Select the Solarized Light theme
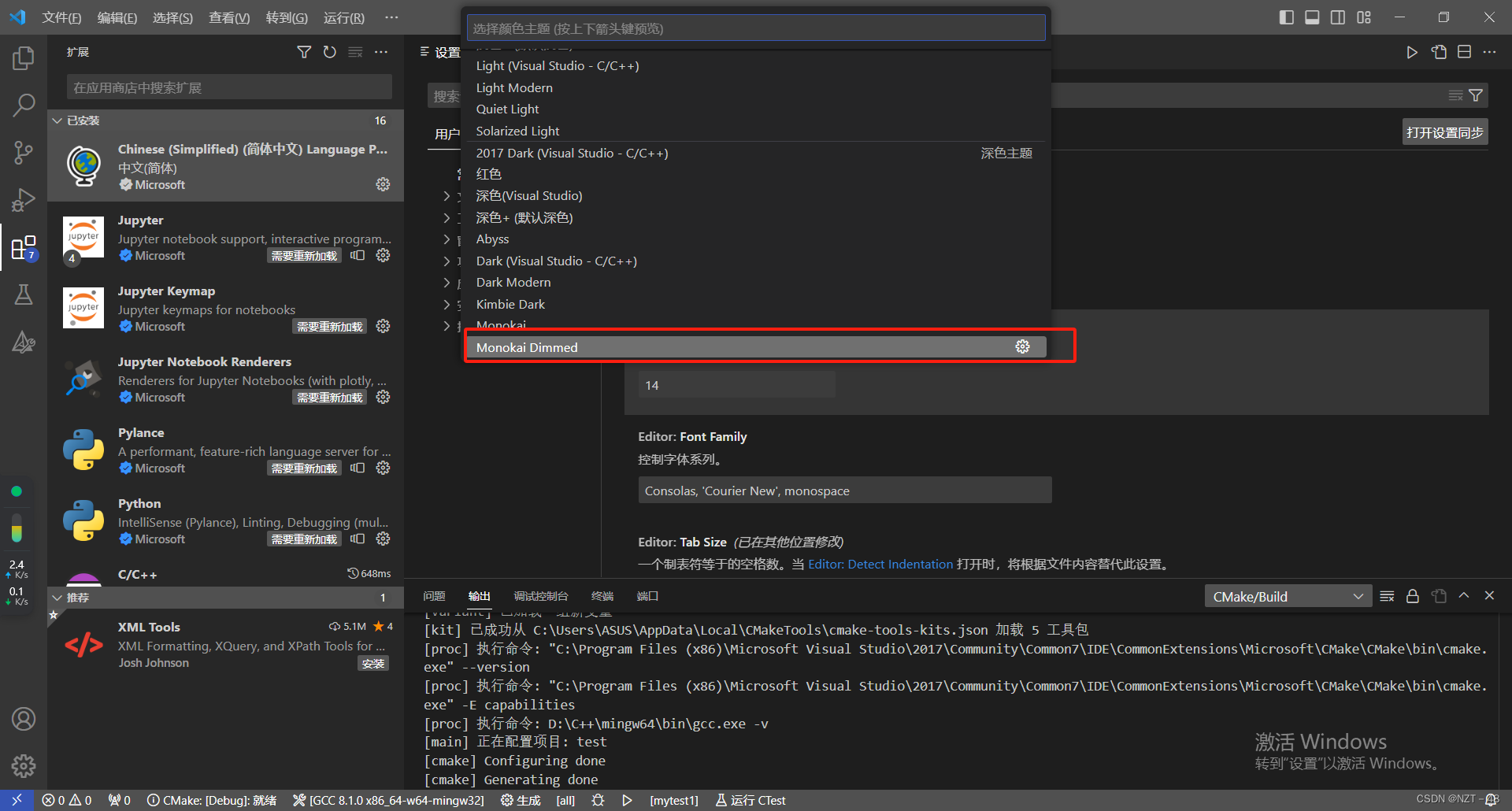1512x811 pixels. pos(756,131)
